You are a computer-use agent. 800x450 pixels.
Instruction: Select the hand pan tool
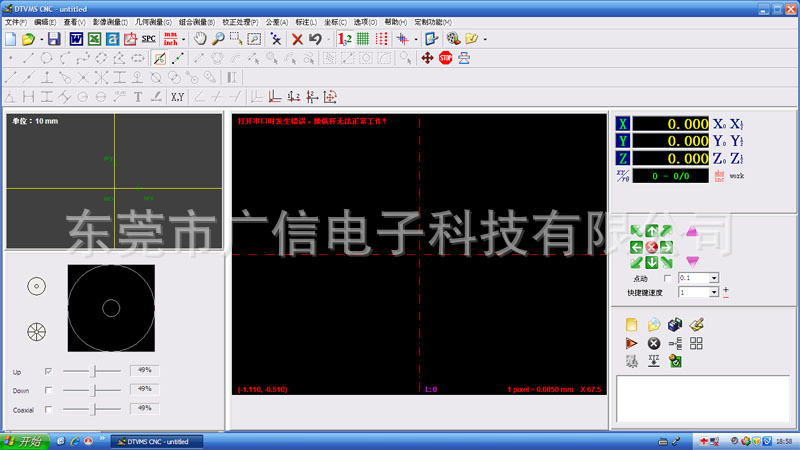[x=199, y=39]
